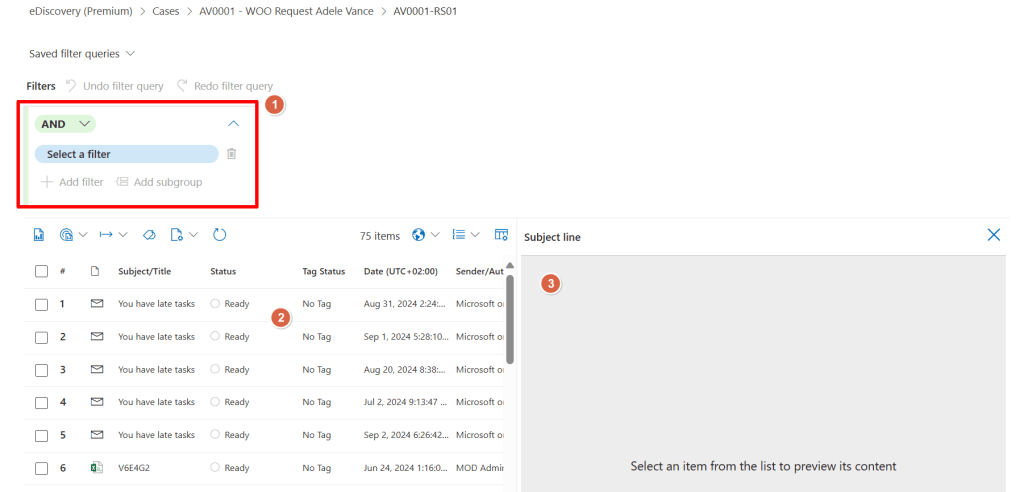1024x492 pixels.
Task: Refresh the review set list
Action: tap(220, 235)
